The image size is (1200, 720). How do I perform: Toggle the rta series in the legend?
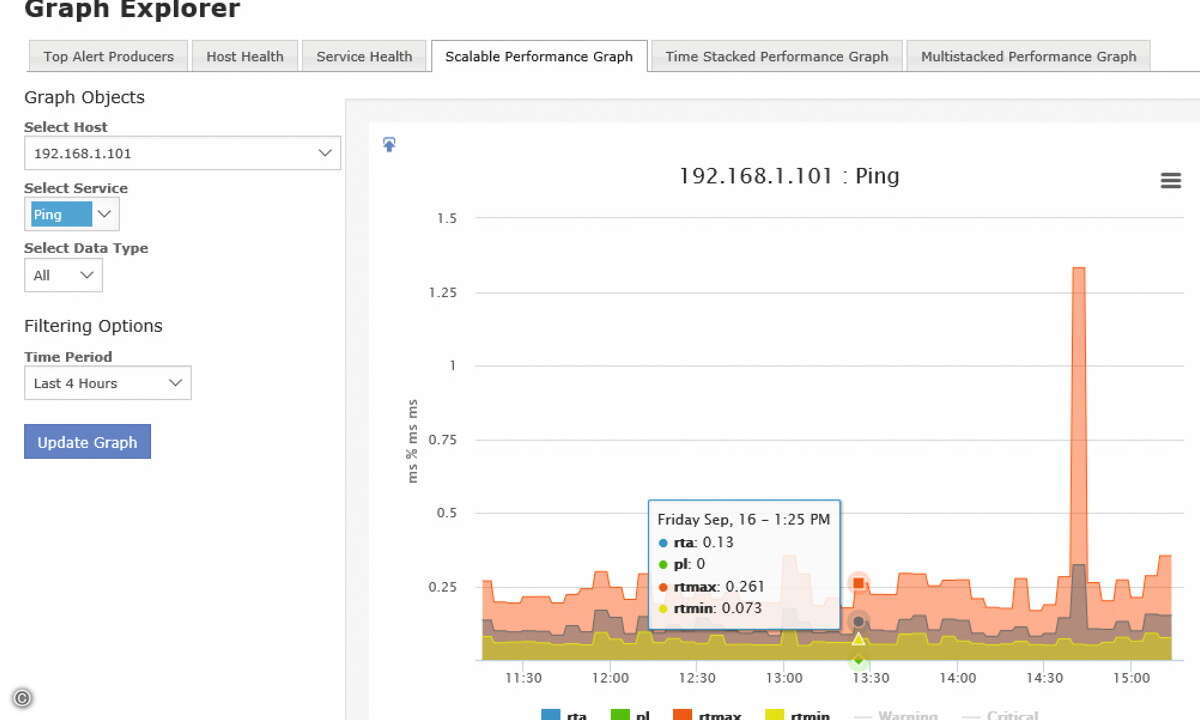[x=564, y=715]
